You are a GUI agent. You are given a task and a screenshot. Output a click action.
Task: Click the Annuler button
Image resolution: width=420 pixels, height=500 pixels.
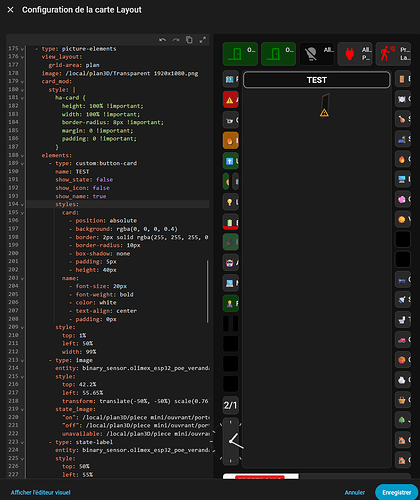(x=355, y=492)
